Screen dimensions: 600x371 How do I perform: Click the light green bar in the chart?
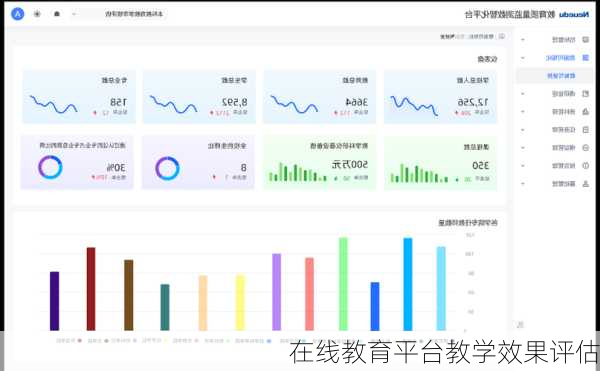(343, 284)
